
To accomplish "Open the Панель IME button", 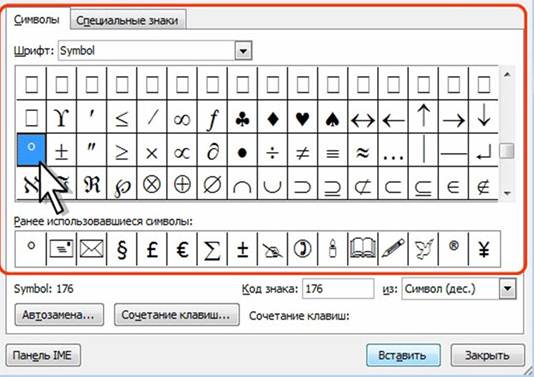I will point(43,355).
